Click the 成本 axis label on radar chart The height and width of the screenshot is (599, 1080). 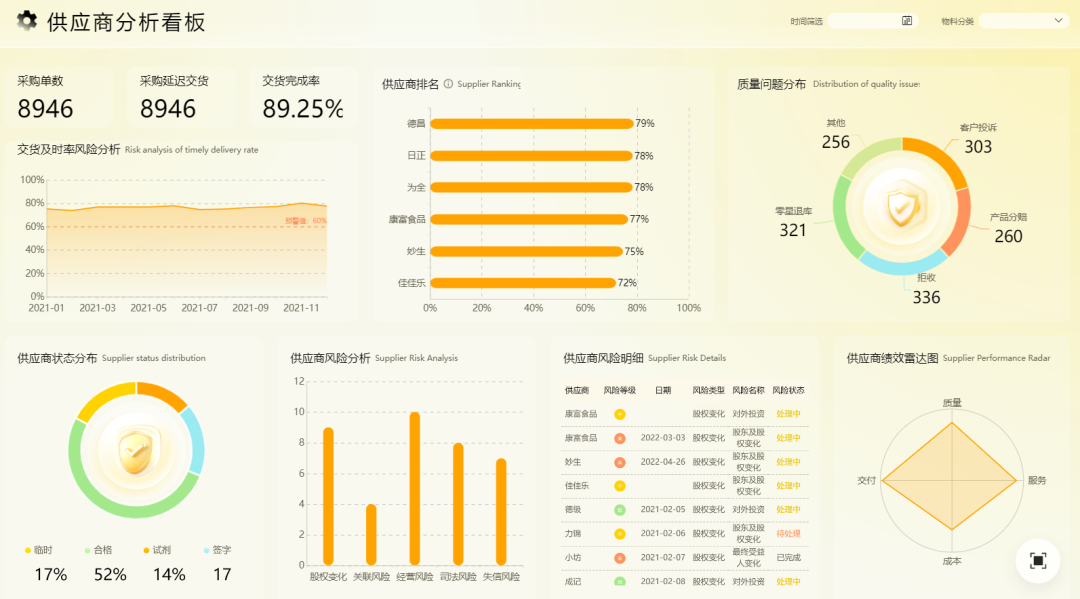click(952, 561)
